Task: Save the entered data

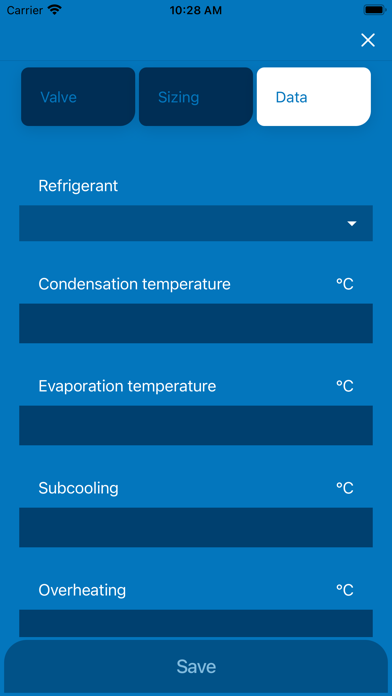Action: 196,666
